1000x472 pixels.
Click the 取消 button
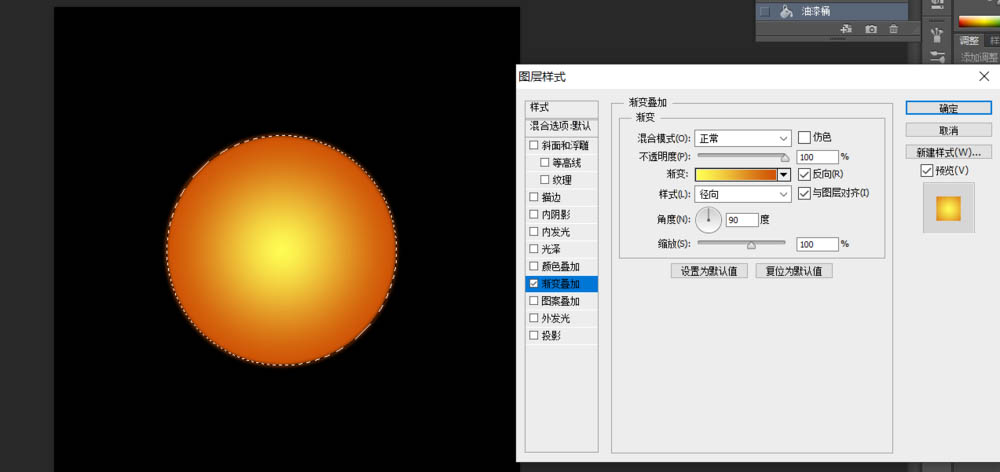[948, 130]
